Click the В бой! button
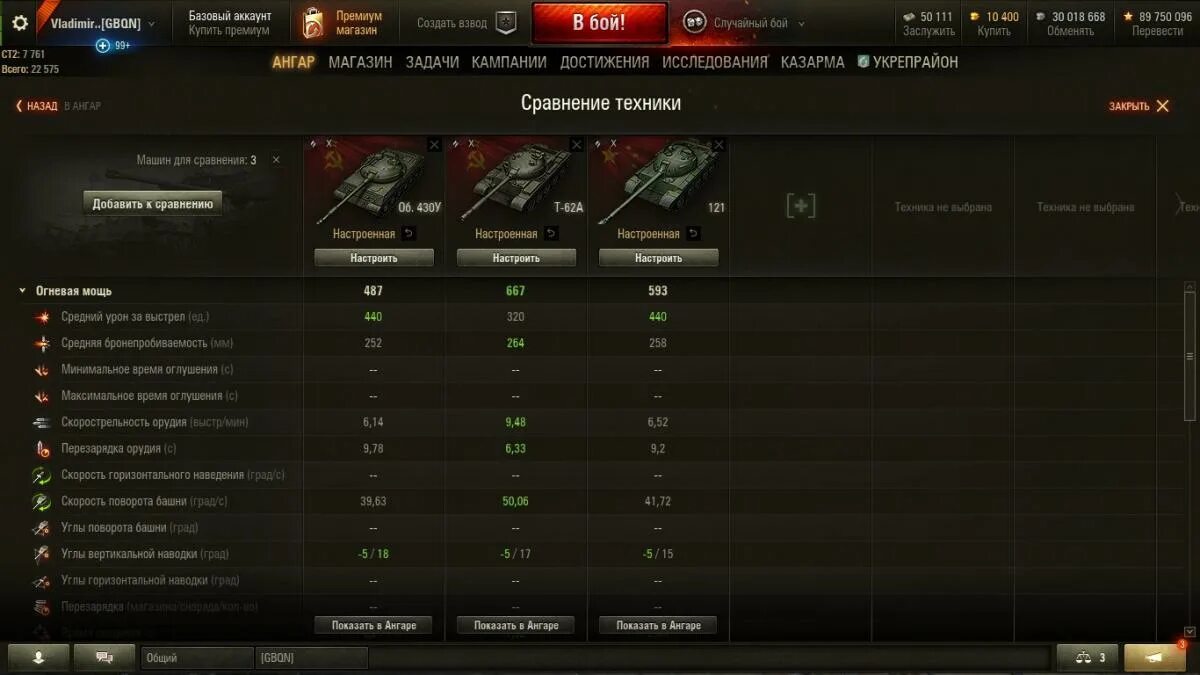Screen dimensions: 1200x675 [x=599, y=23]
